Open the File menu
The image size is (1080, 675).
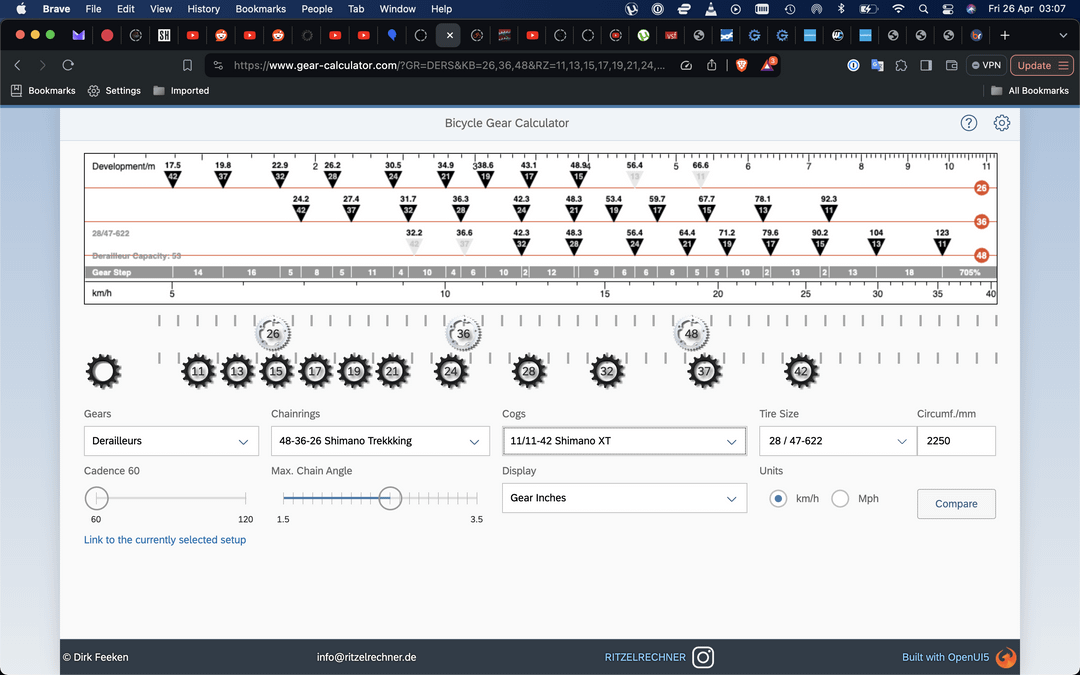pyautogui.click(x=94, y=9)
